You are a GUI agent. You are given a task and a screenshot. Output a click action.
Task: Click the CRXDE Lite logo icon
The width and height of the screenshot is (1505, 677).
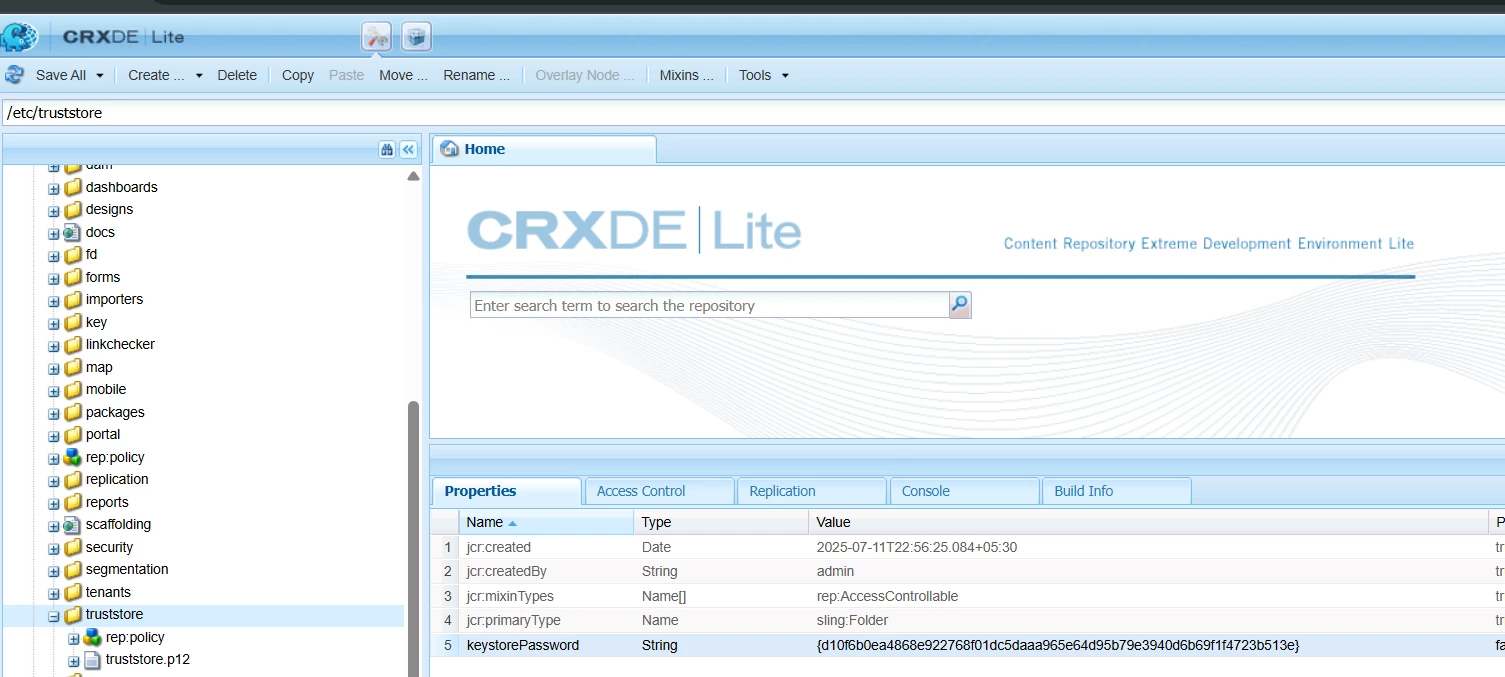(x=18, y=37)
